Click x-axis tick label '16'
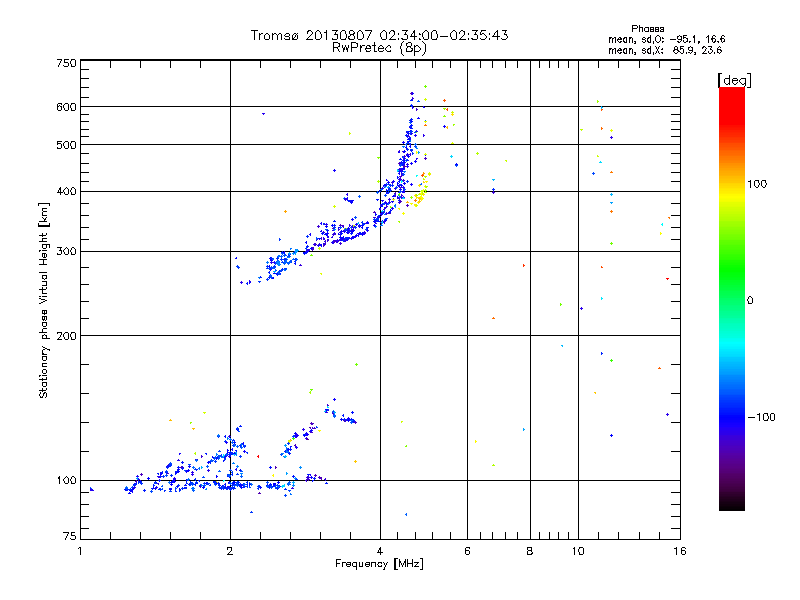This screenshot has height=600, width=800. pos(680,551)
